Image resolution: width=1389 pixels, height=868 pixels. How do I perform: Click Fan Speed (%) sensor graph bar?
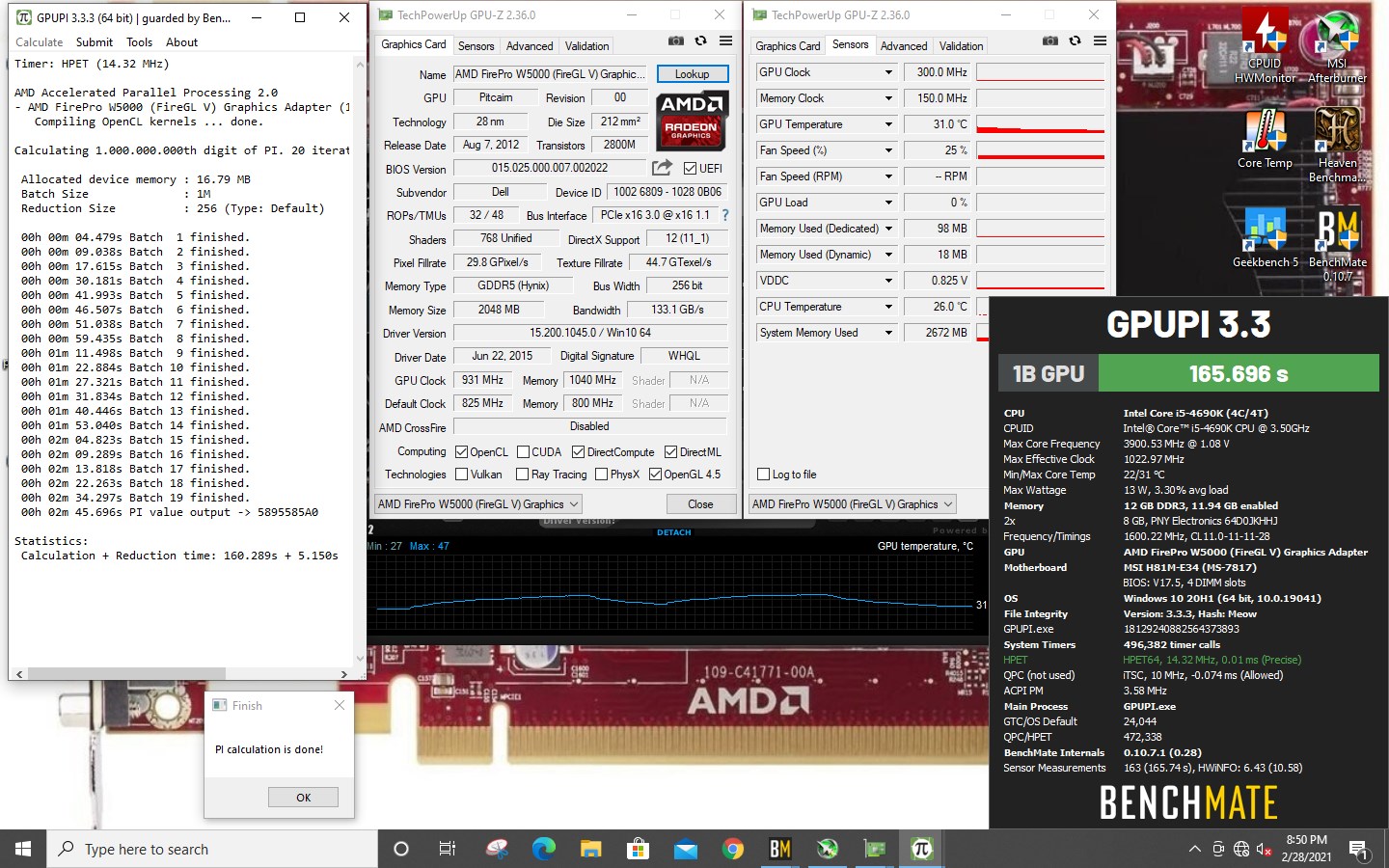[x=1040, y=150]
